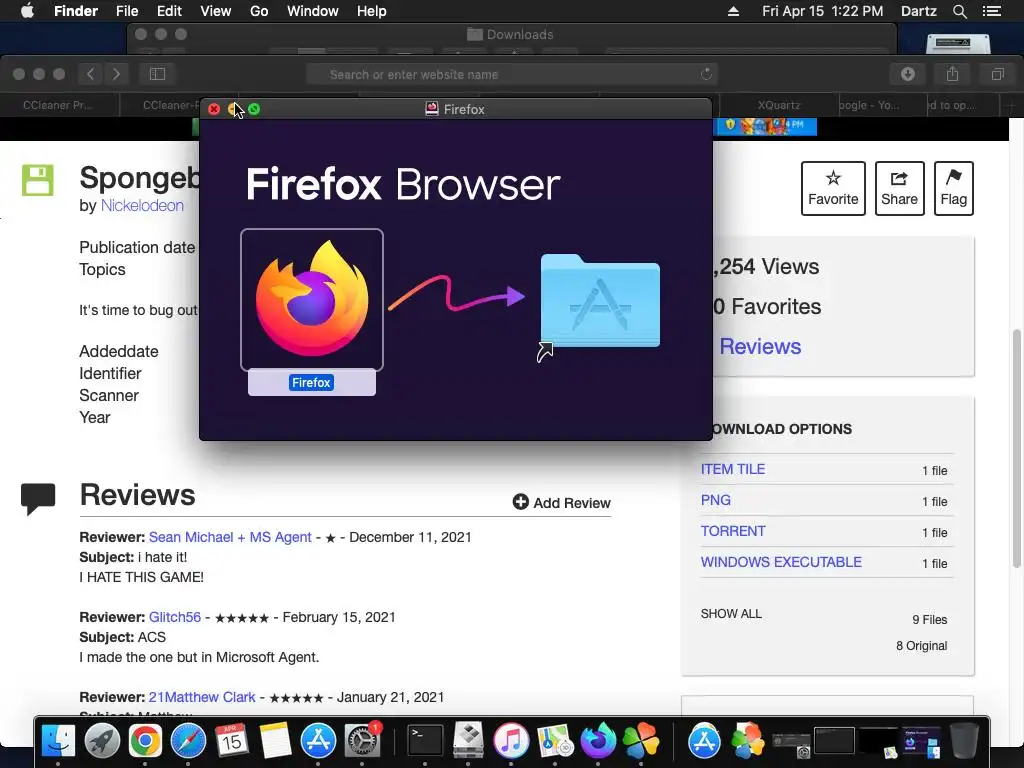1024x768 pixels.
Task: Open reviewer Glitch56 profile
Action: tap(175, 617)
